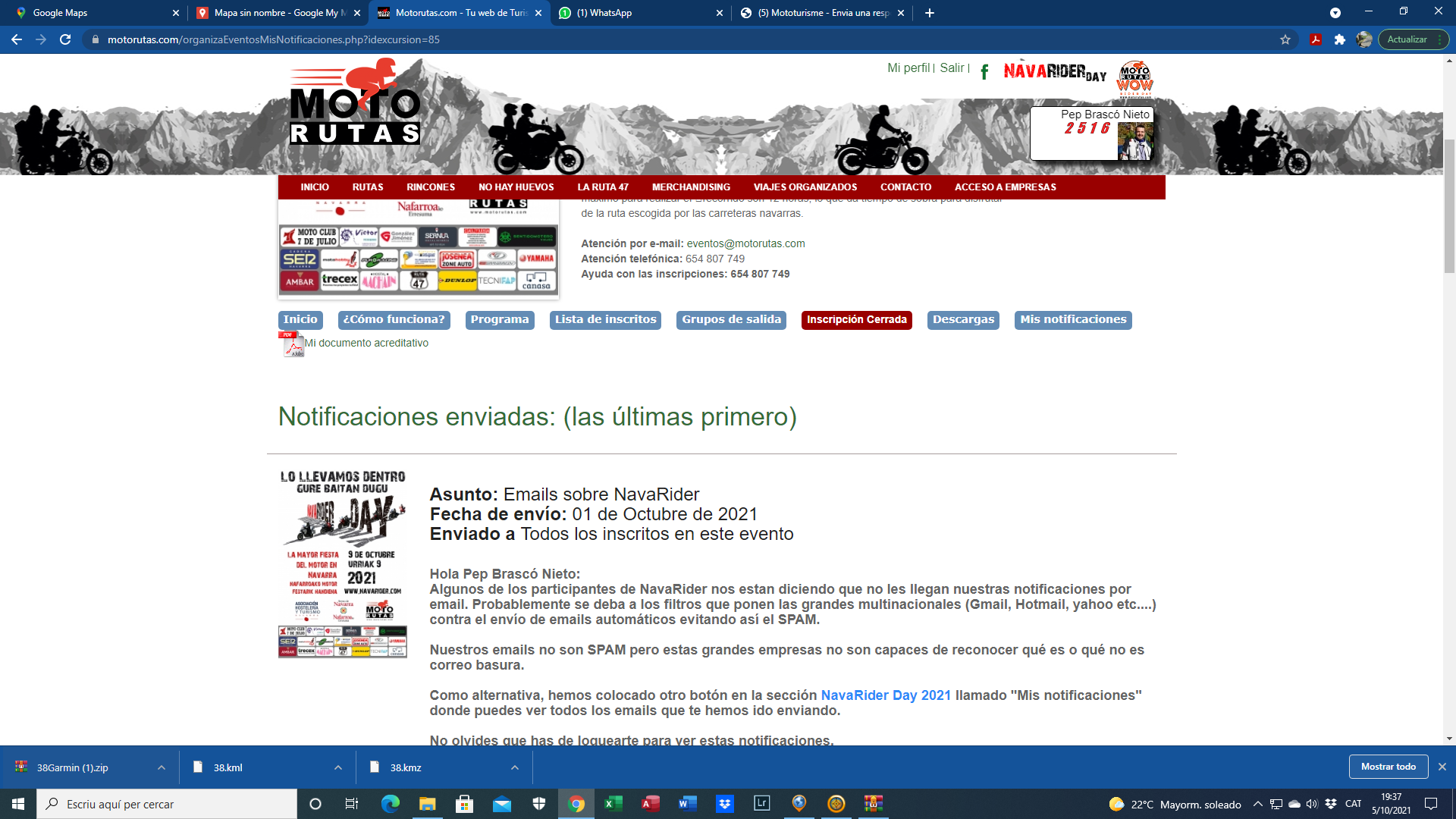Open the Chrome menu three dots

point(1440,39)
